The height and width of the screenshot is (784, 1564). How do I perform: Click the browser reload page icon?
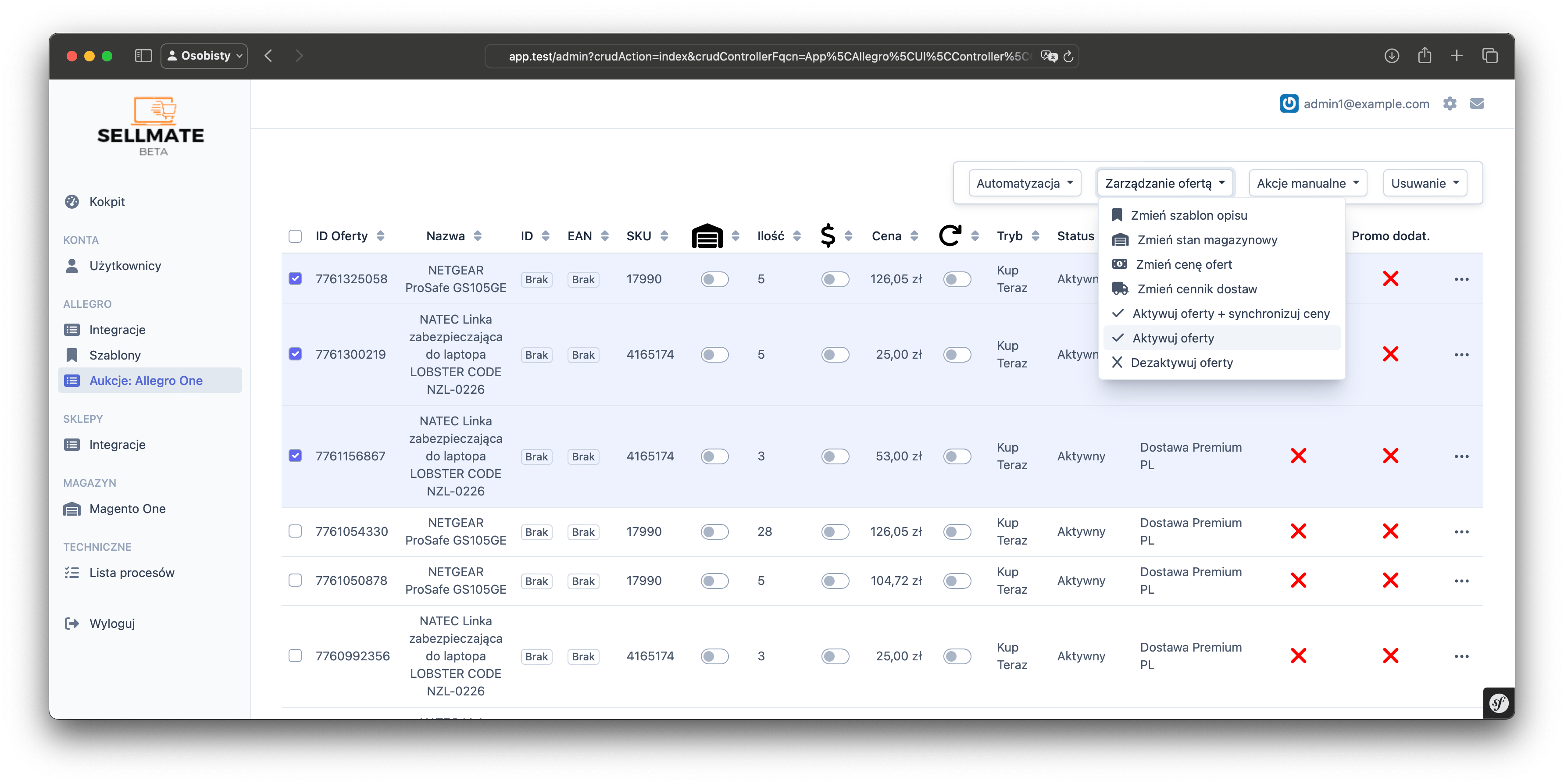(1068, 57)
